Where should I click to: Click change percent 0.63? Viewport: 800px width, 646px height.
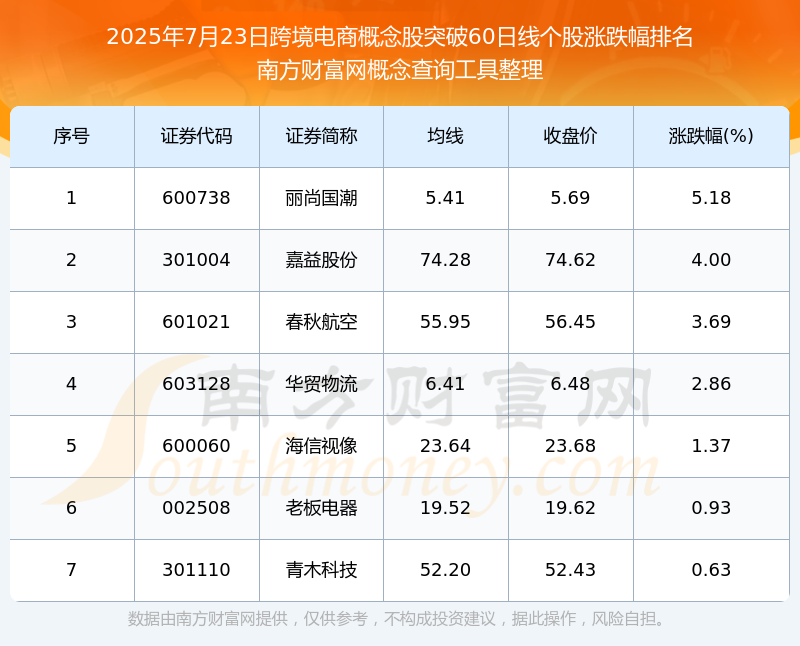point(711,570)
